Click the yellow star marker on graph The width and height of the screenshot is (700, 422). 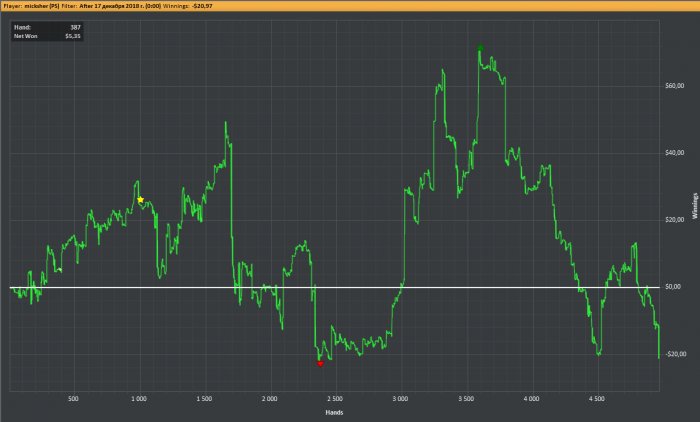point(141,200)
